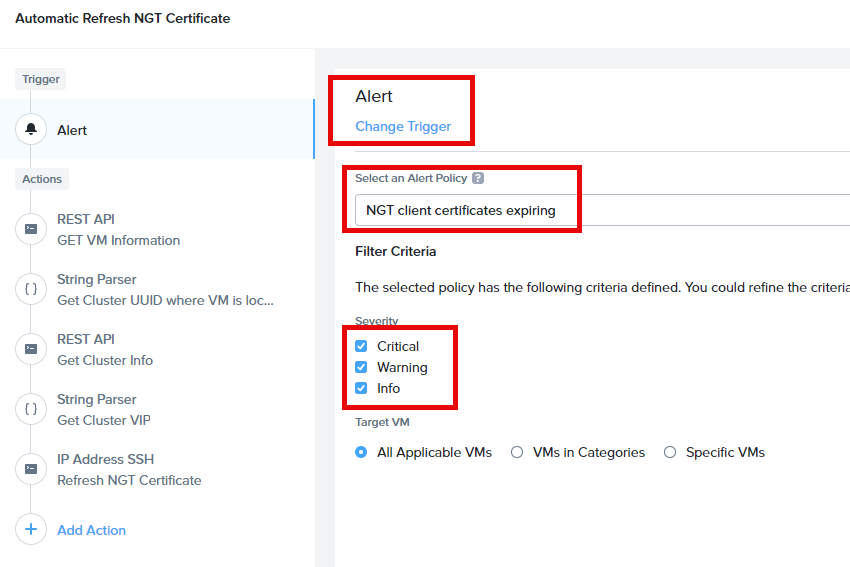Open the Alert Policy help question icon

(478, 178)
